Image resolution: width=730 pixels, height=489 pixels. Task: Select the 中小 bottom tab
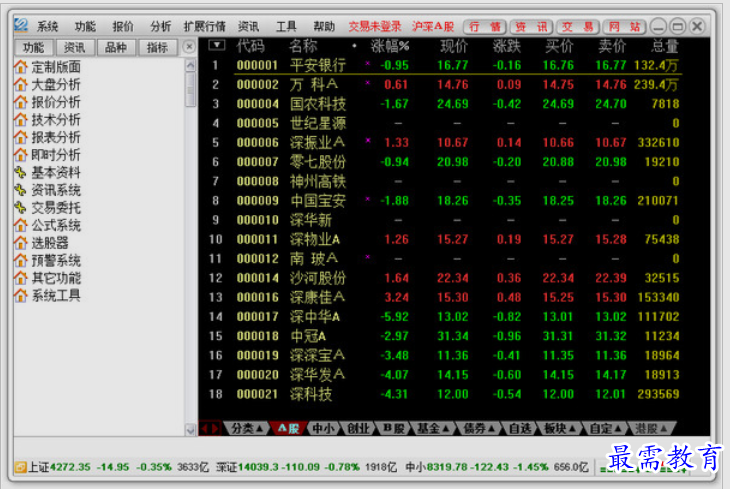point(324,428)
